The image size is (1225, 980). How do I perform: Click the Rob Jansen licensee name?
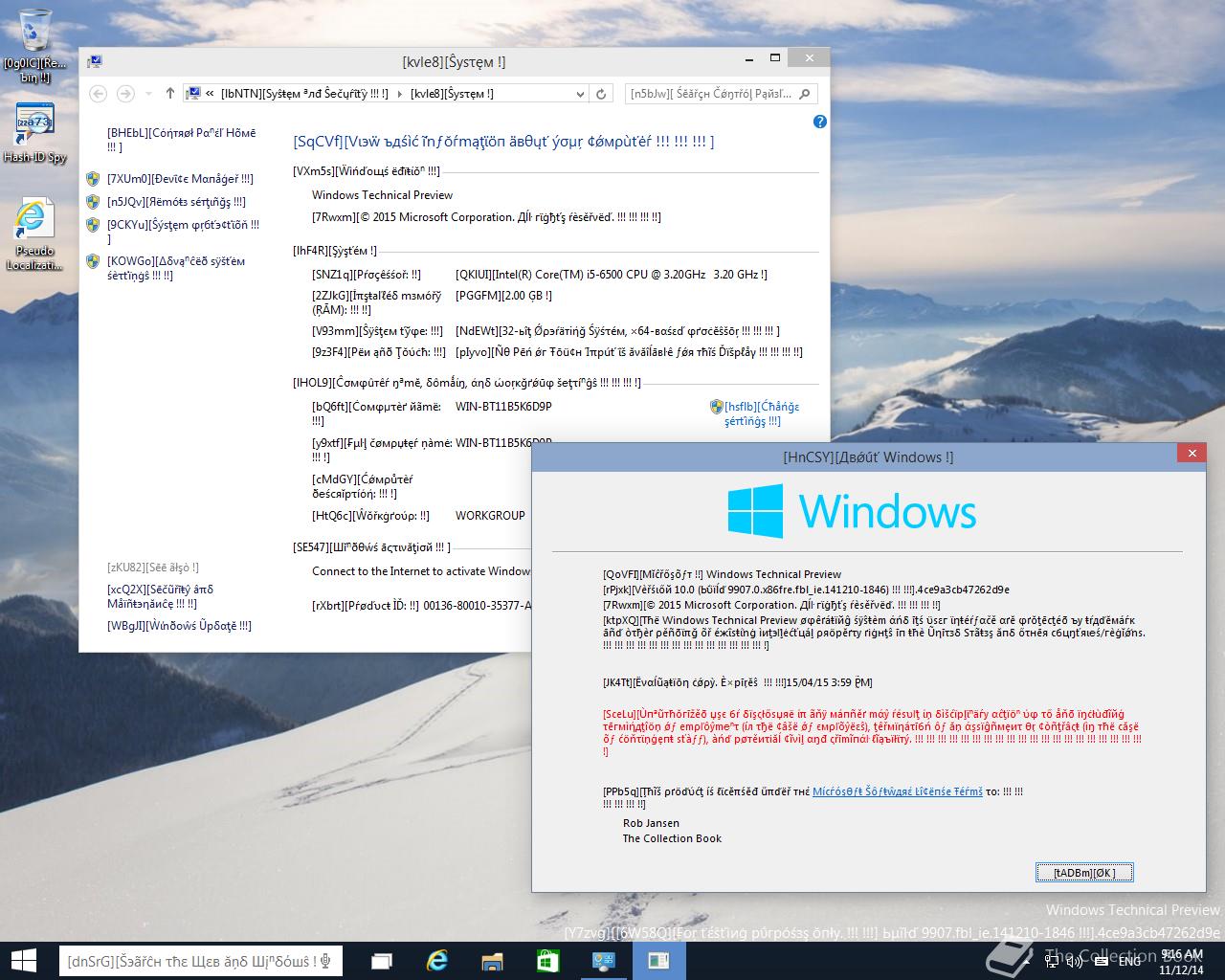pos(651,823)
